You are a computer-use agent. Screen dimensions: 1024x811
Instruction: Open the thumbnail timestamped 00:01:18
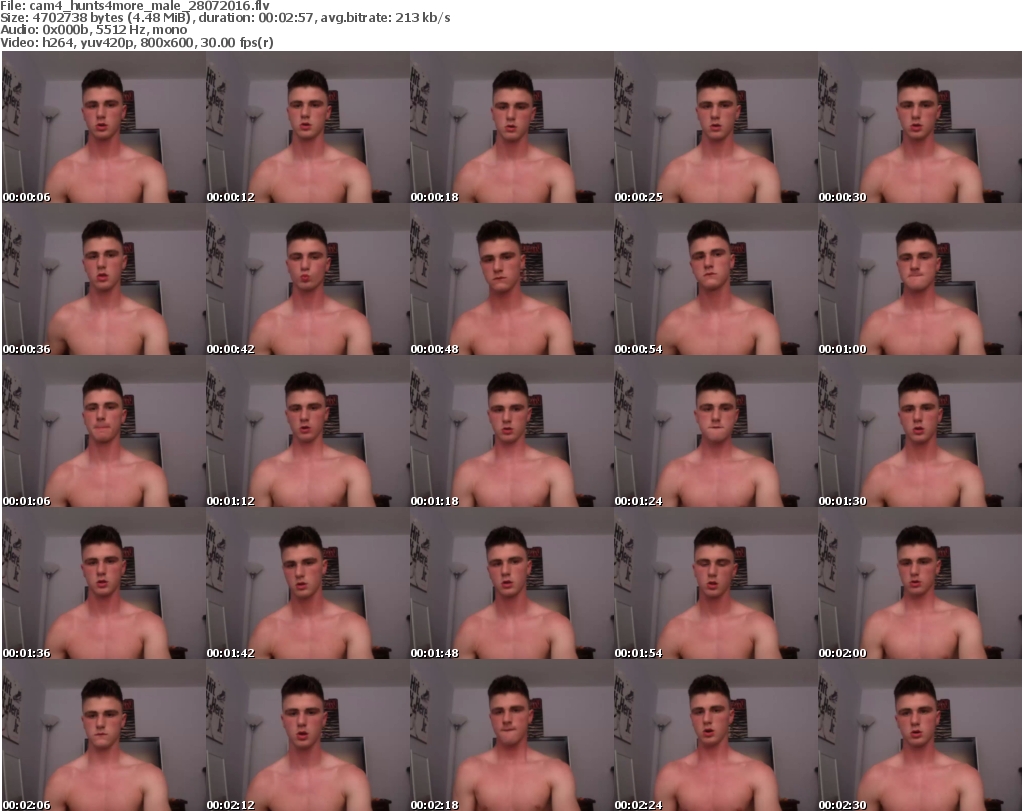511,432
